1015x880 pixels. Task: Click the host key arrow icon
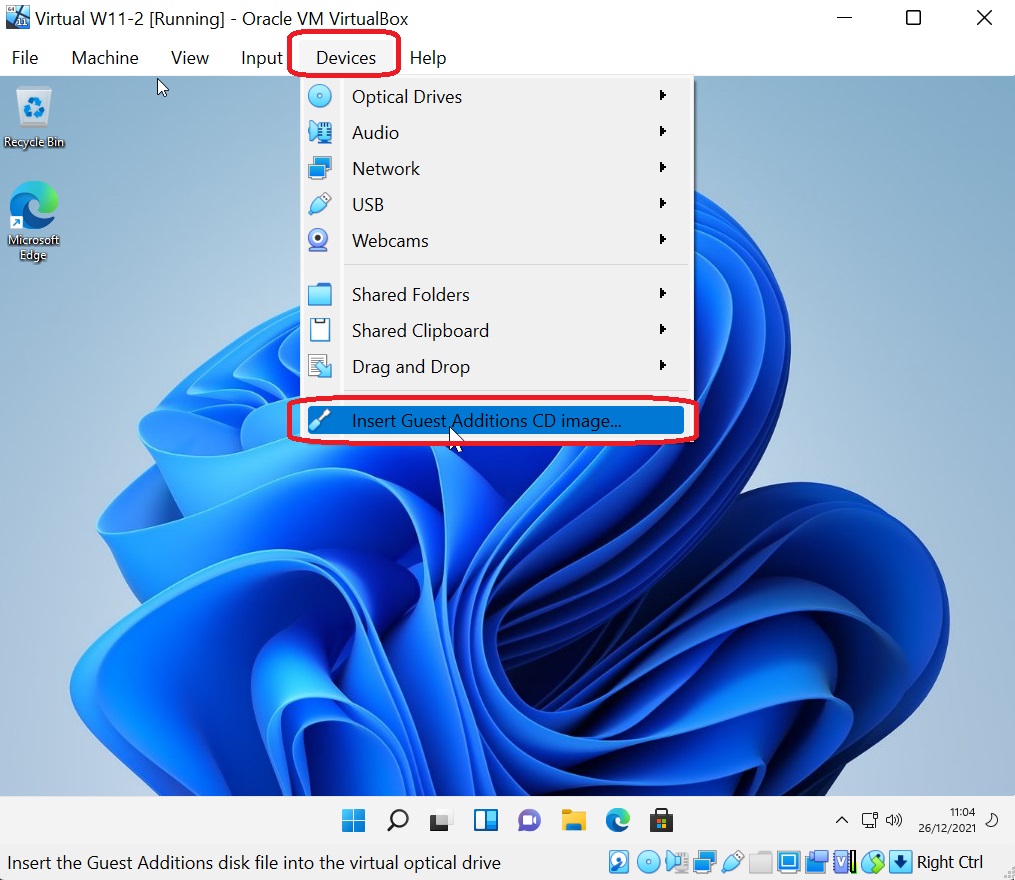point(900,862)
